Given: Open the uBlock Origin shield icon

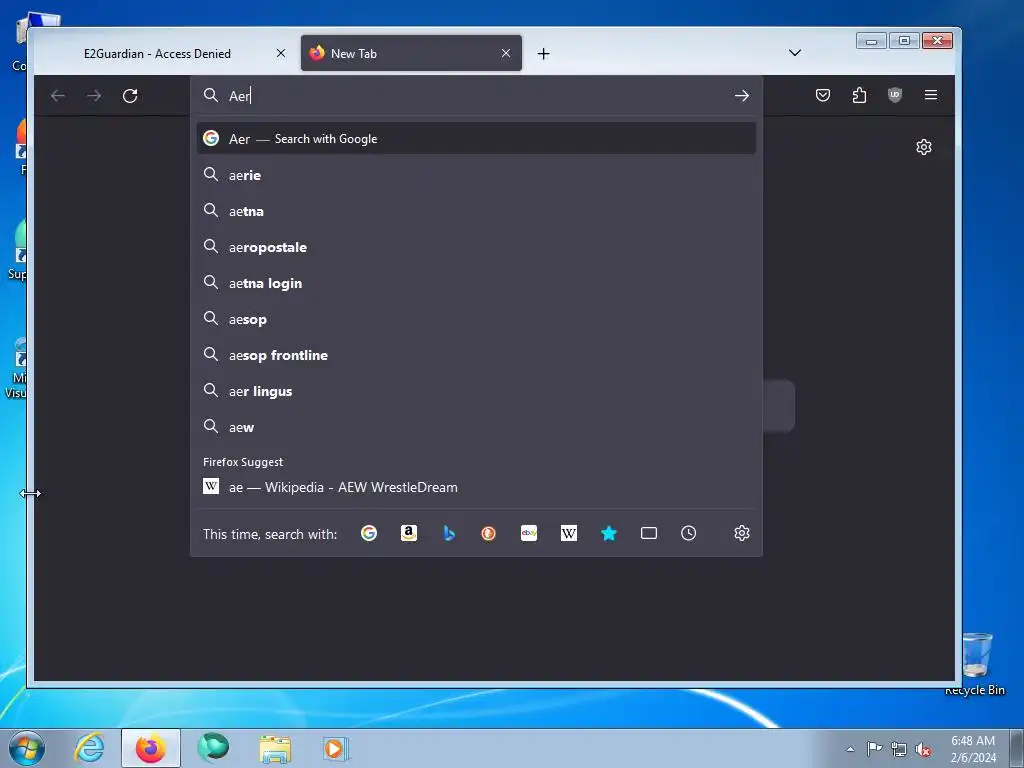Looking at the screenshot, I should [895, 95].
